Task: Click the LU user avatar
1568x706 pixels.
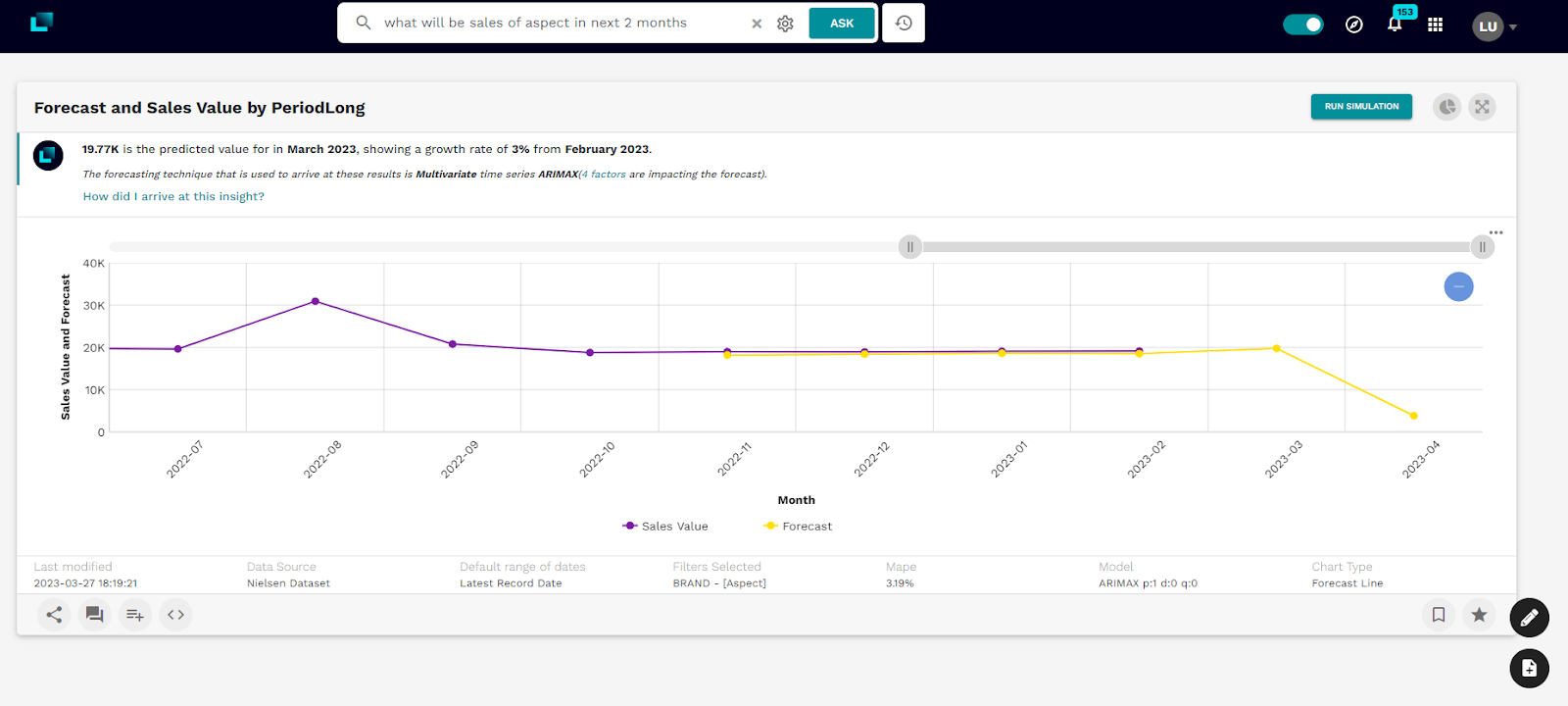Action: click(1488, 26)
